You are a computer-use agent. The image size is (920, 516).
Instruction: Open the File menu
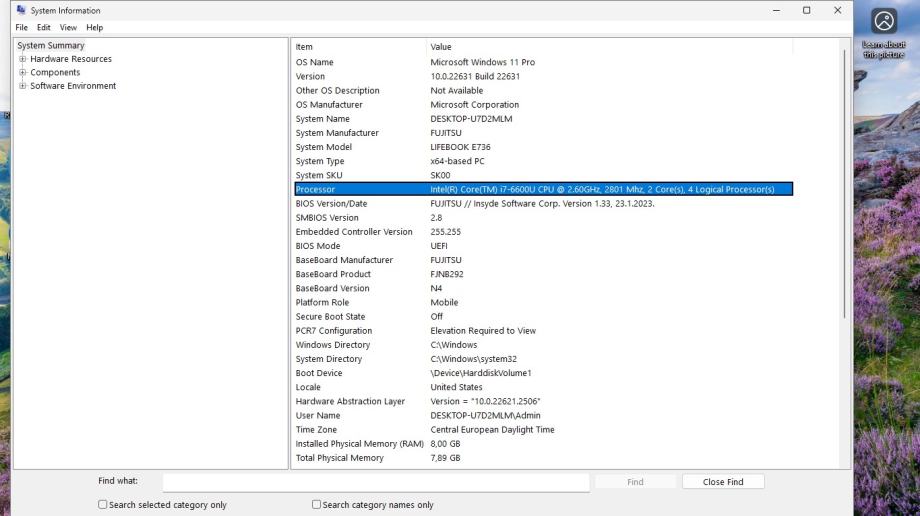pyautogui.click(x=22, y=27)
